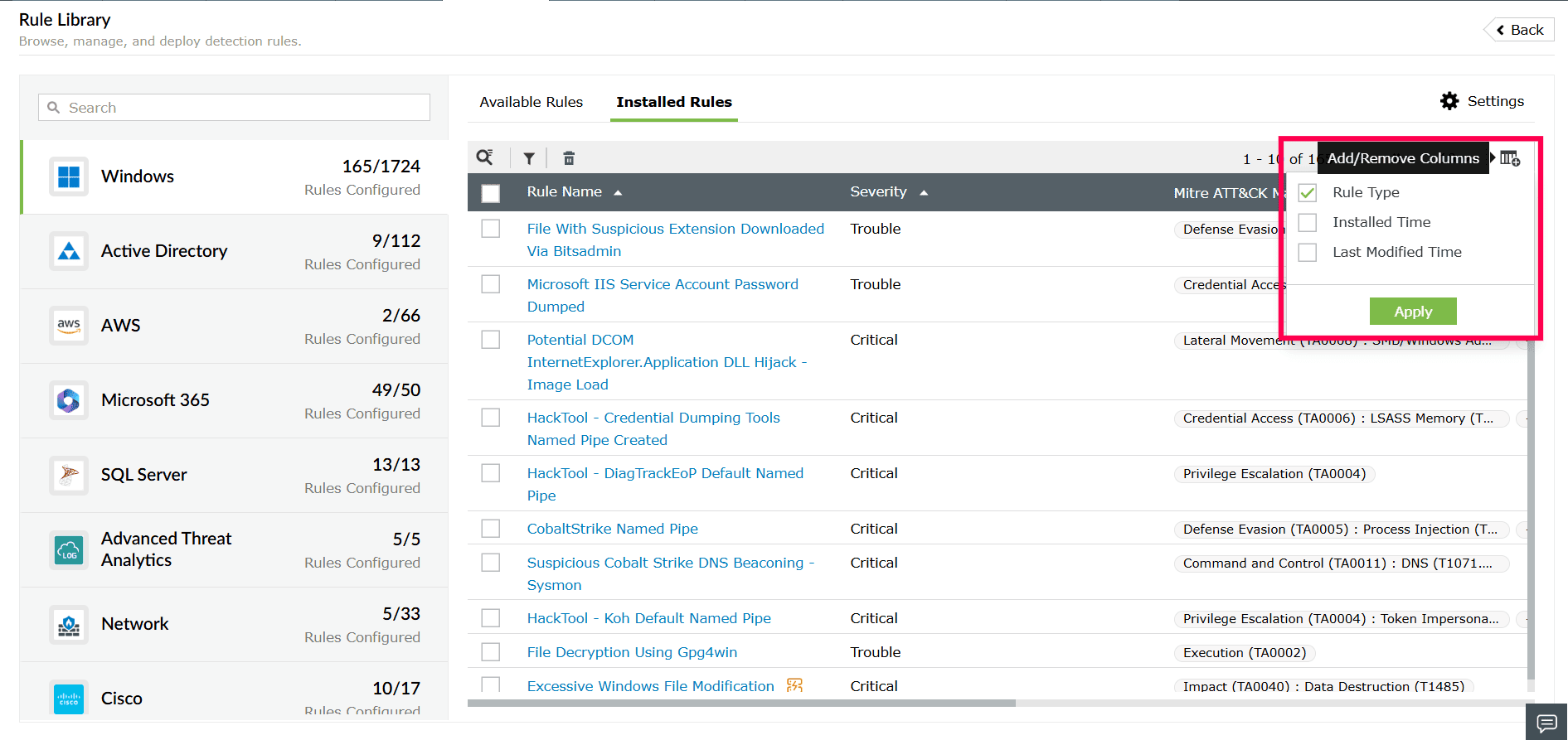The image size is (1568, 740).
Task: Select the AWS logo icon
Action: pyautogui.click(x=69, y=326)
